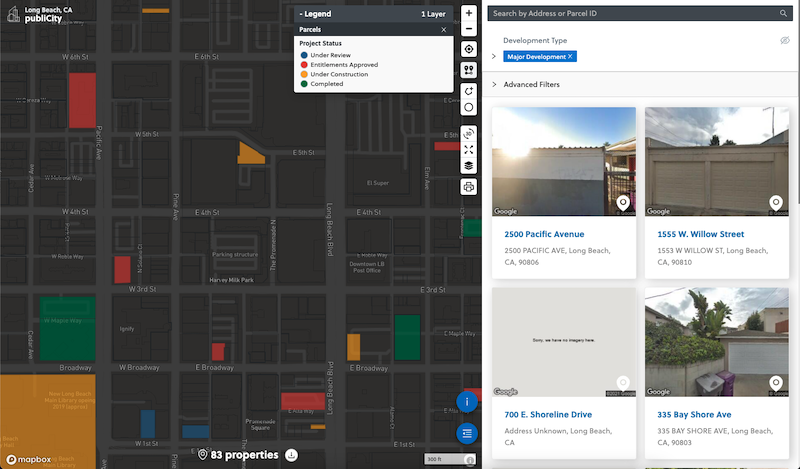This screenshot has height=469, width=800.
Task: Select the small red parcel above E Broadway
Action: pyautogui.click(x=218, y=352)
